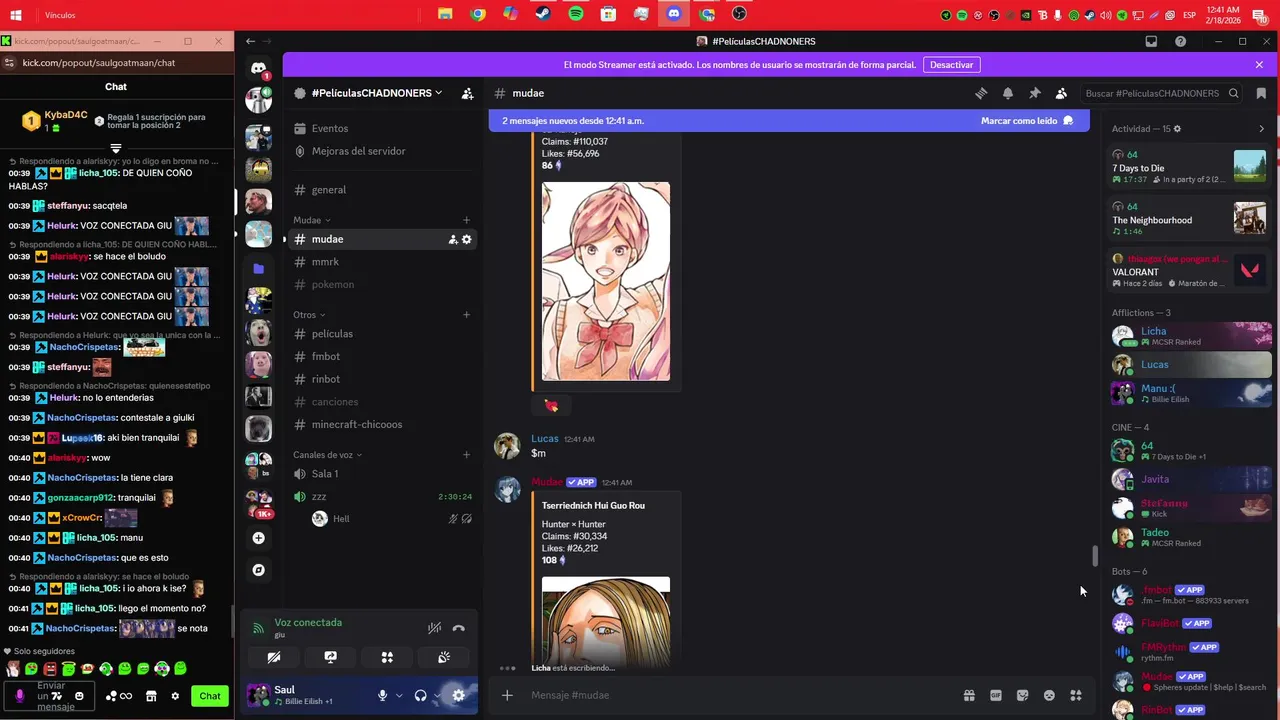
Task: Click the Threads icon in channel header
Action: [981, 93]
